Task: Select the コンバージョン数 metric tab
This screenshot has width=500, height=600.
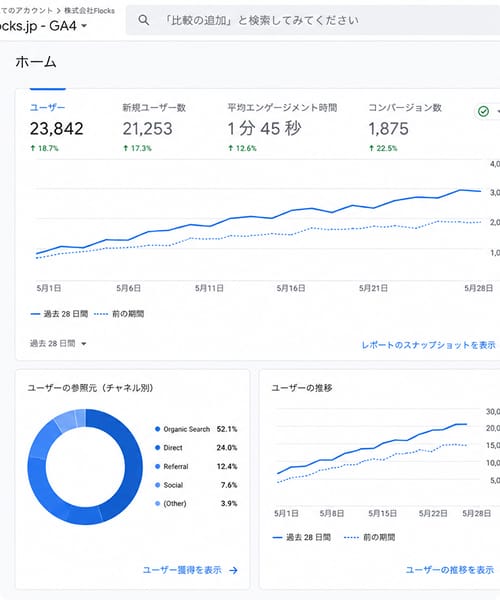Action: 405,108
